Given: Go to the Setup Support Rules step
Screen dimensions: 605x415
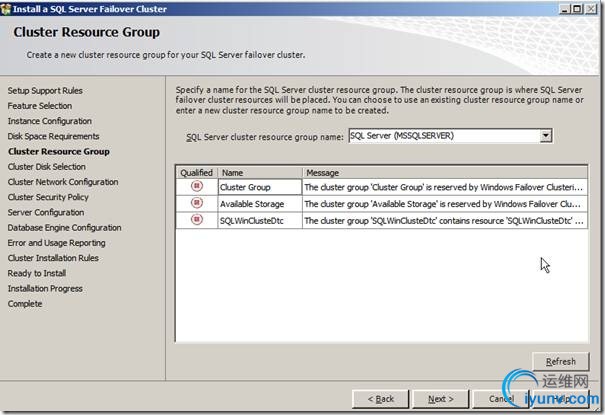Looking at the screenshot, I should point(45,91).
